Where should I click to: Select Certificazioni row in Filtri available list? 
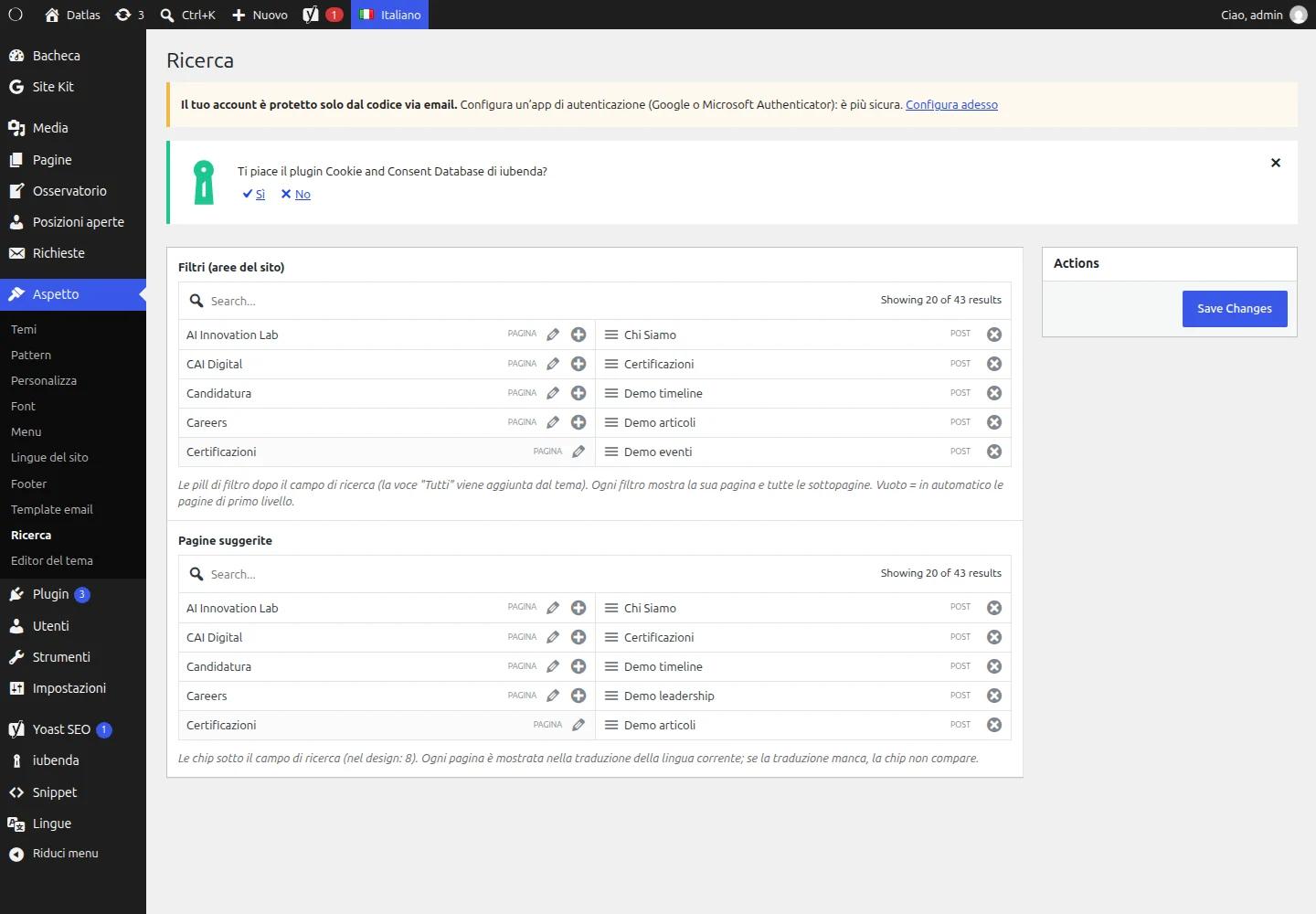[387, 452]
